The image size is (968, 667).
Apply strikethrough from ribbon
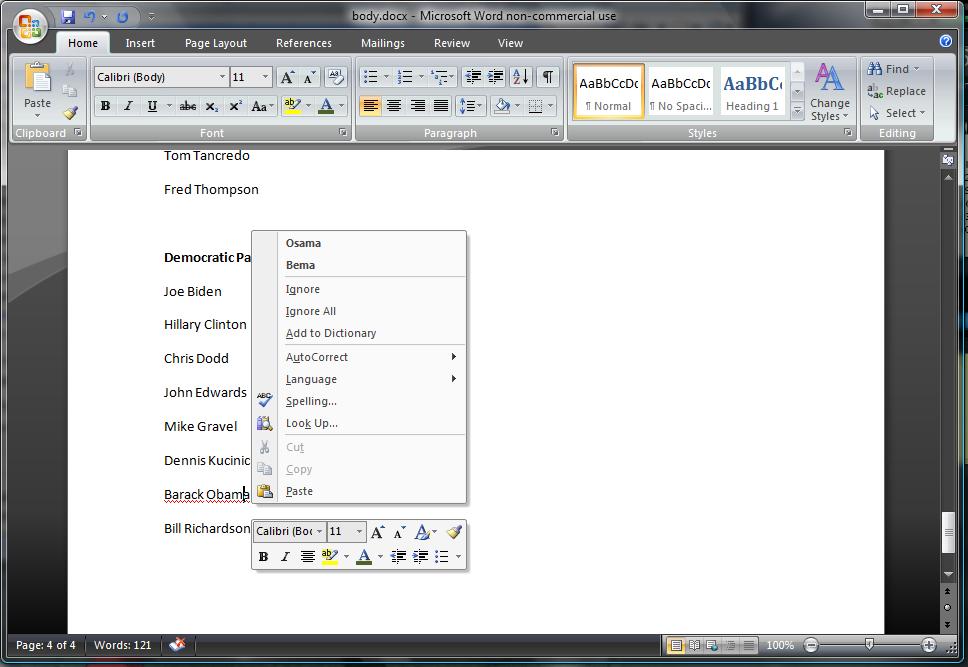pos(188,106)
